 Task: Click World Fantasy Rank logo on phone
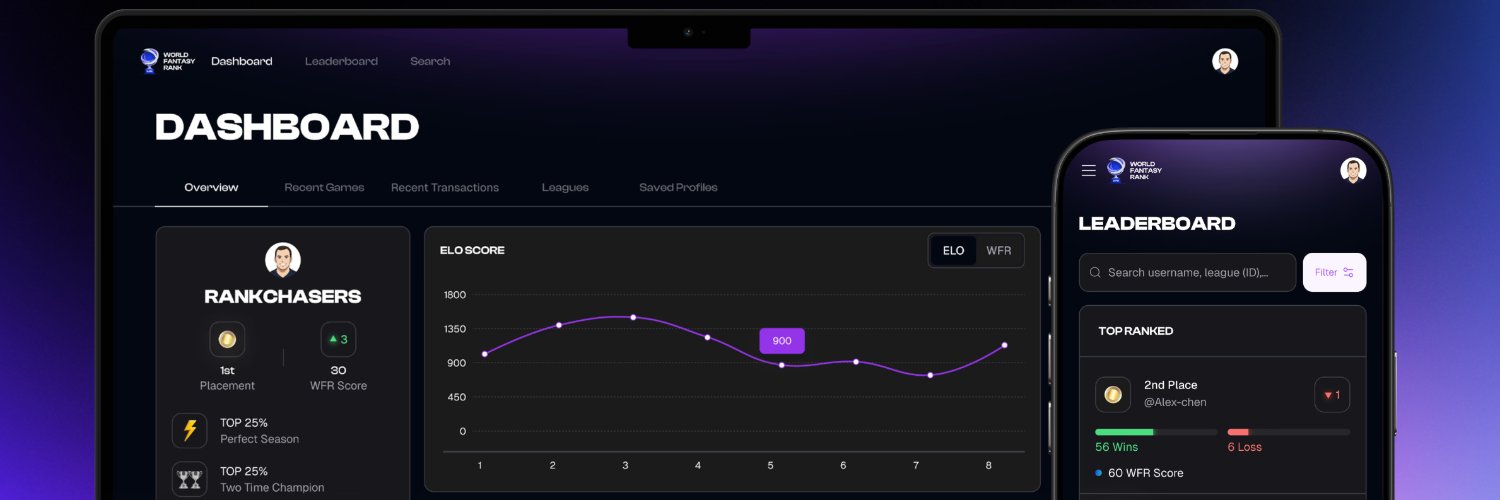click(x=1134, y=171)
